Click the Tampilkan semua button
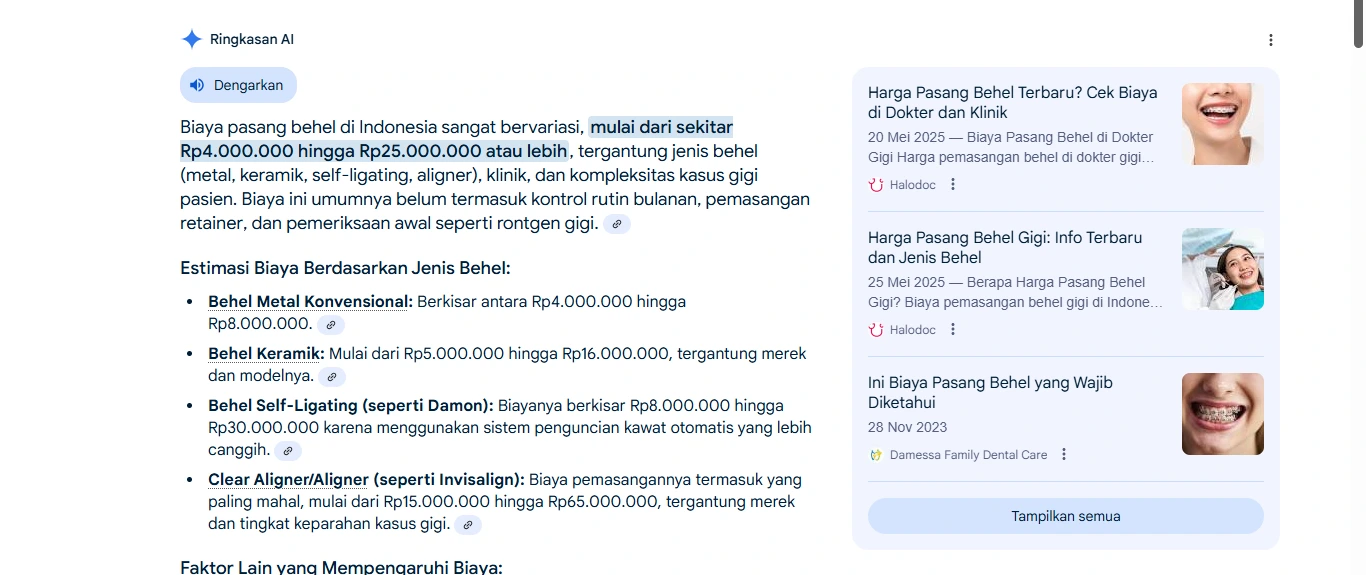1366x575 pixels. coord(1066,516)
